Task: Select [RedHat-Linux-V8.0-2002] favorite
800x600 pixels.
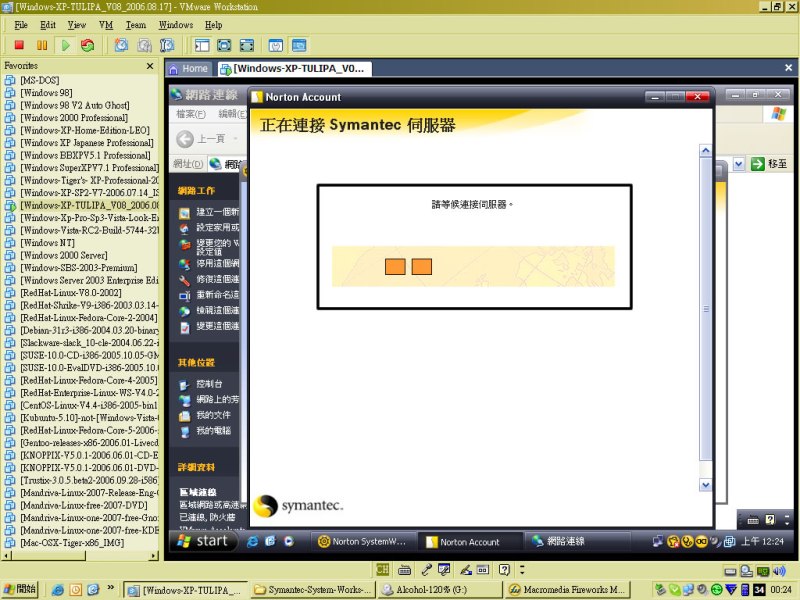Action: 70,293
